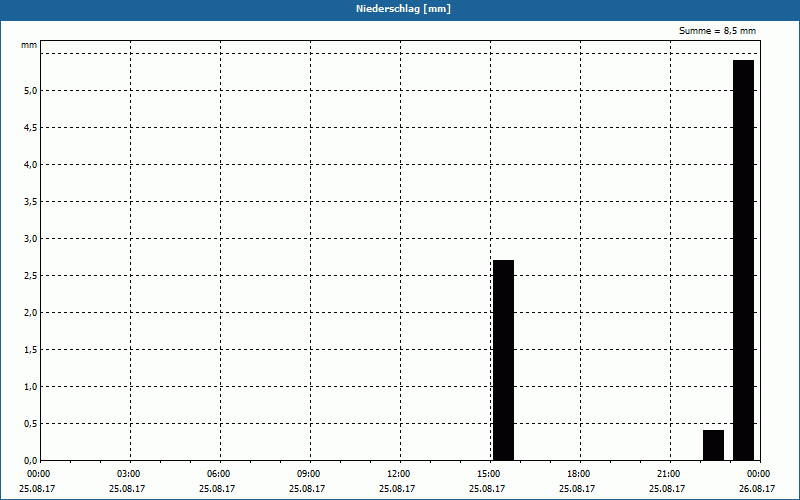Viewport: 800px width, 500px height.
Task: Select the "0,5" y-axis value
Action: [31, 423]
